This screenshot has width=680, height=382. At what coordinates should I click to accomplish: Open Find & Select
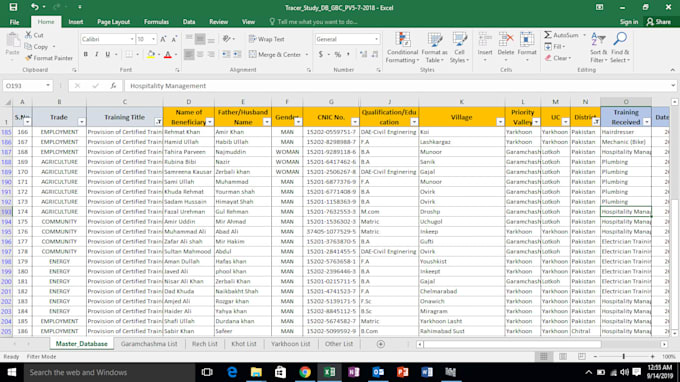(620, 48)
